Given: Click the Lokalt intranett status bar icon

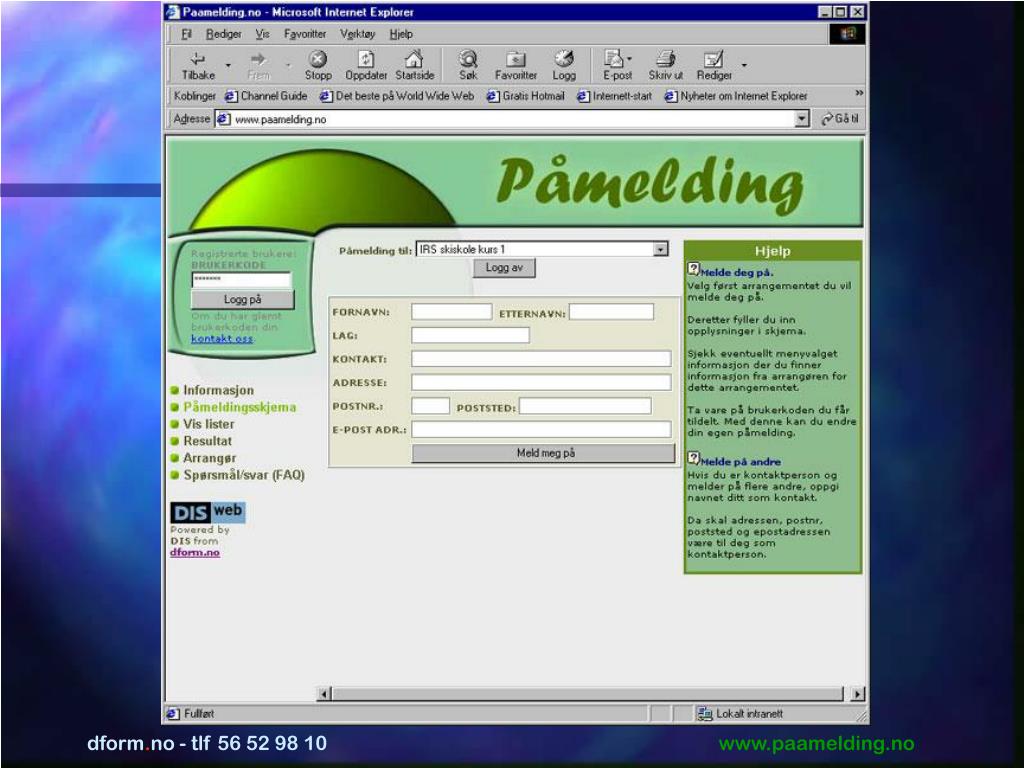Looking at the screenshot, I should point(704,714).
